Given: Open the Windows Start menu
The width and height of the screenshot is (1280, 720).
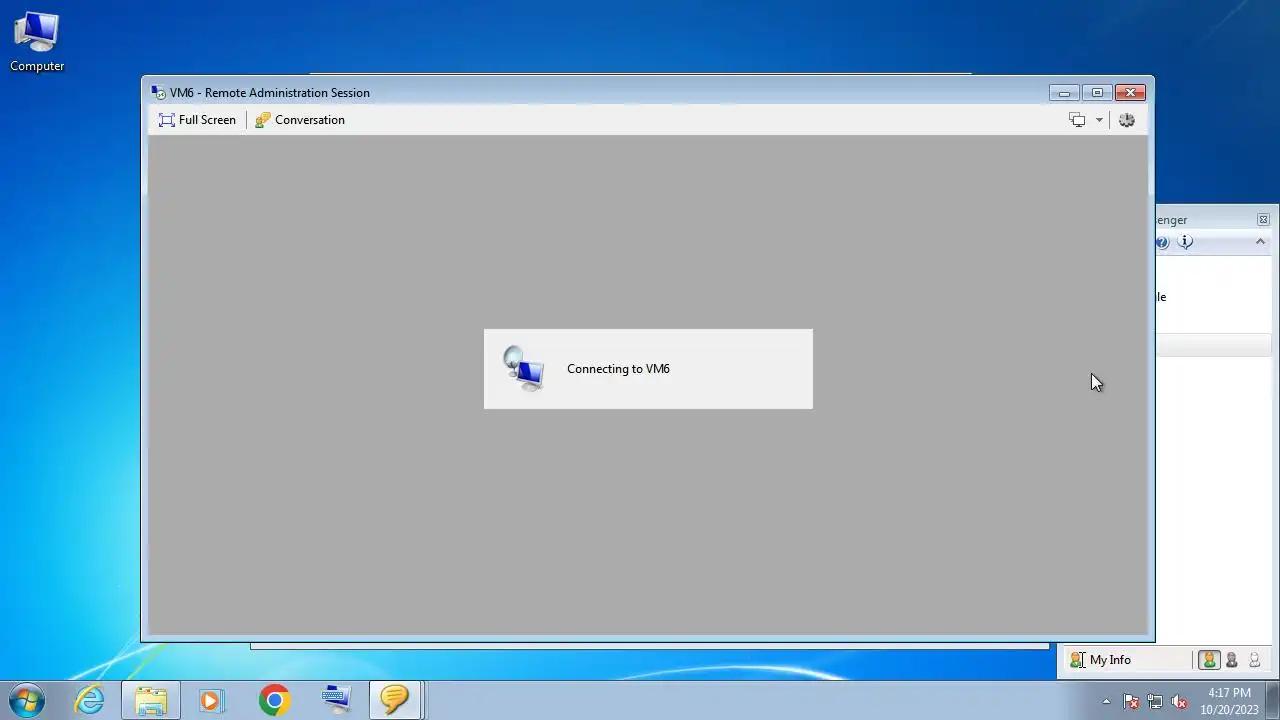Looking at the screenshot, I should point(27,700).
